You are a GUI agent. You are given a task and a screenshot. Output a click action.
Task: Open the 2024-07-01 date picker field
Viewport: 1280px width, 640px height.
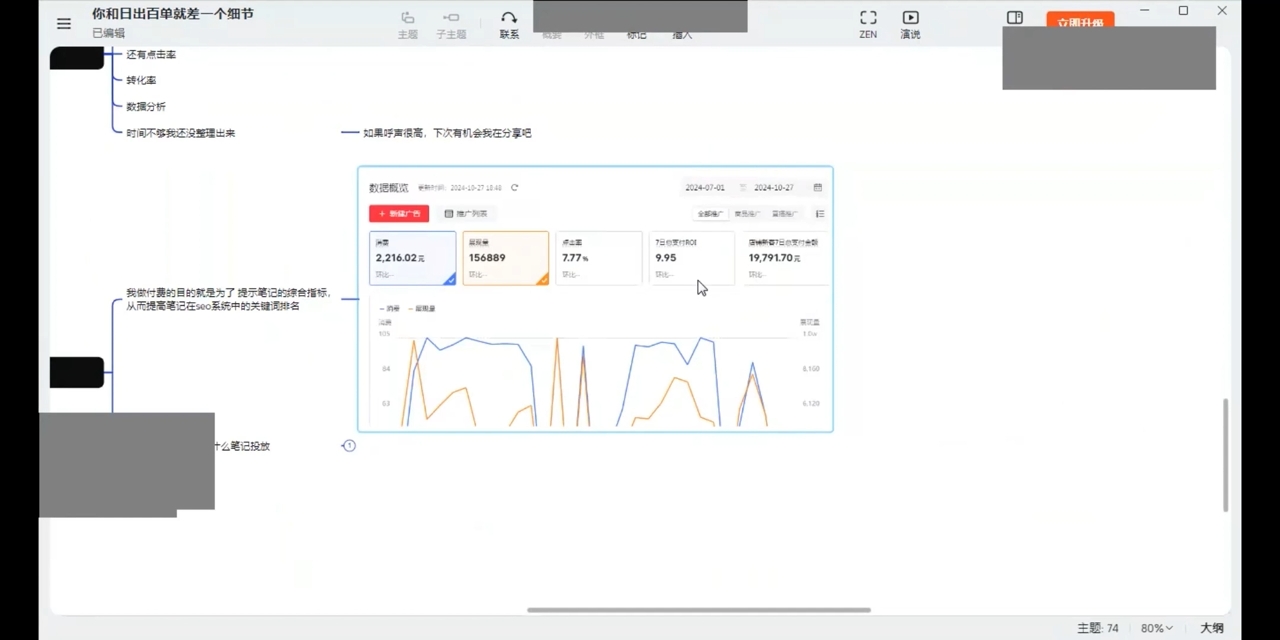pyautogui.click(x=705, y=187)
